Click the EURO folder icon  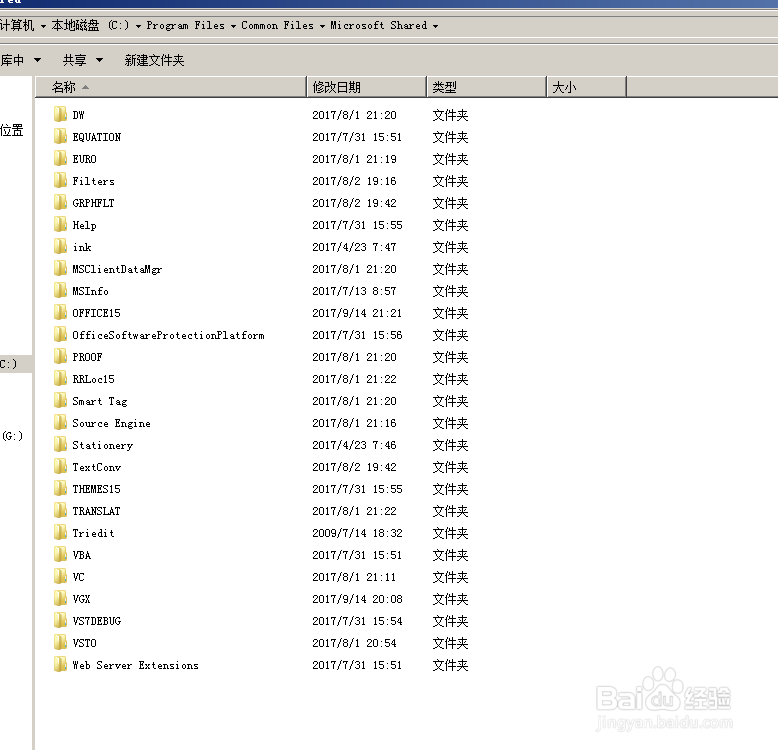[x=60, y=159]
